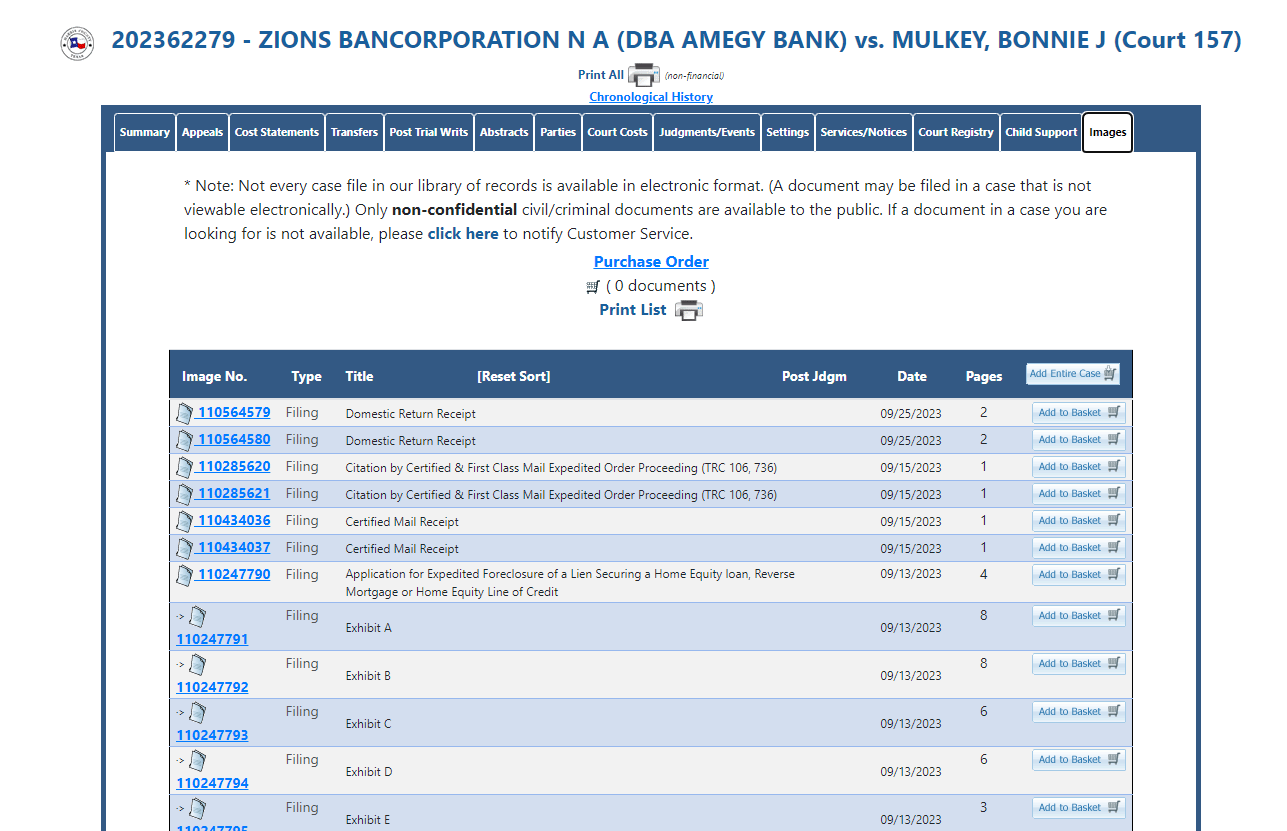Open image number 110285620 link
Viewport: 1287px width, 831px height.
tap(234, 466)
